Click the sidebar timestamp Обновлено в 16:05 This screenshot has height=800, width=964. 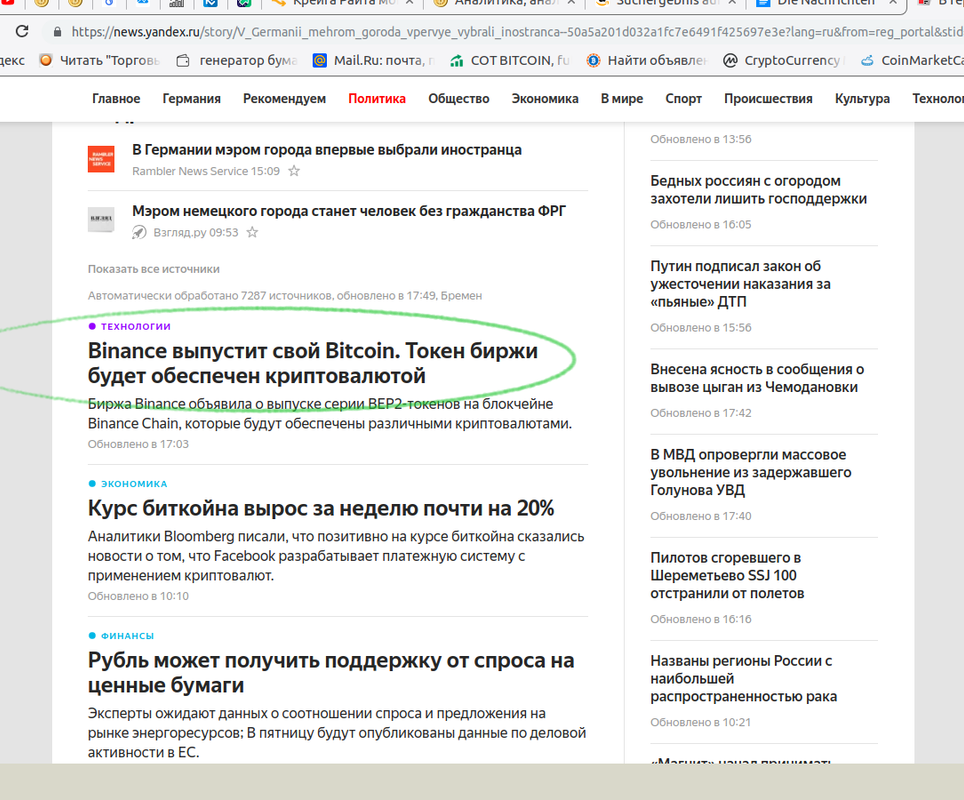(x=701, y=224)
